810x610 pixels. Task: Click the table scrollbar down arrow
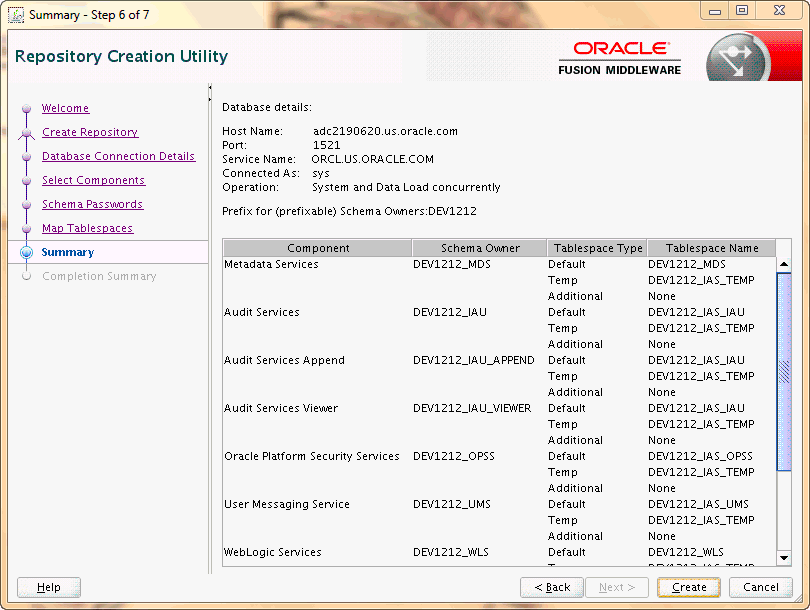[x=784, y=558]
